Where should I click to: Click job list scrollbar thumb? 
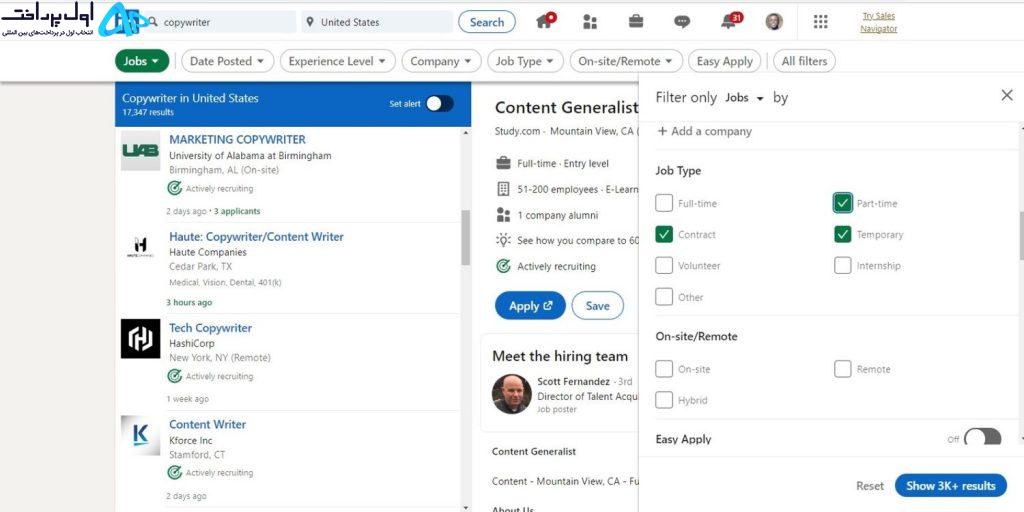coord(466,237)
